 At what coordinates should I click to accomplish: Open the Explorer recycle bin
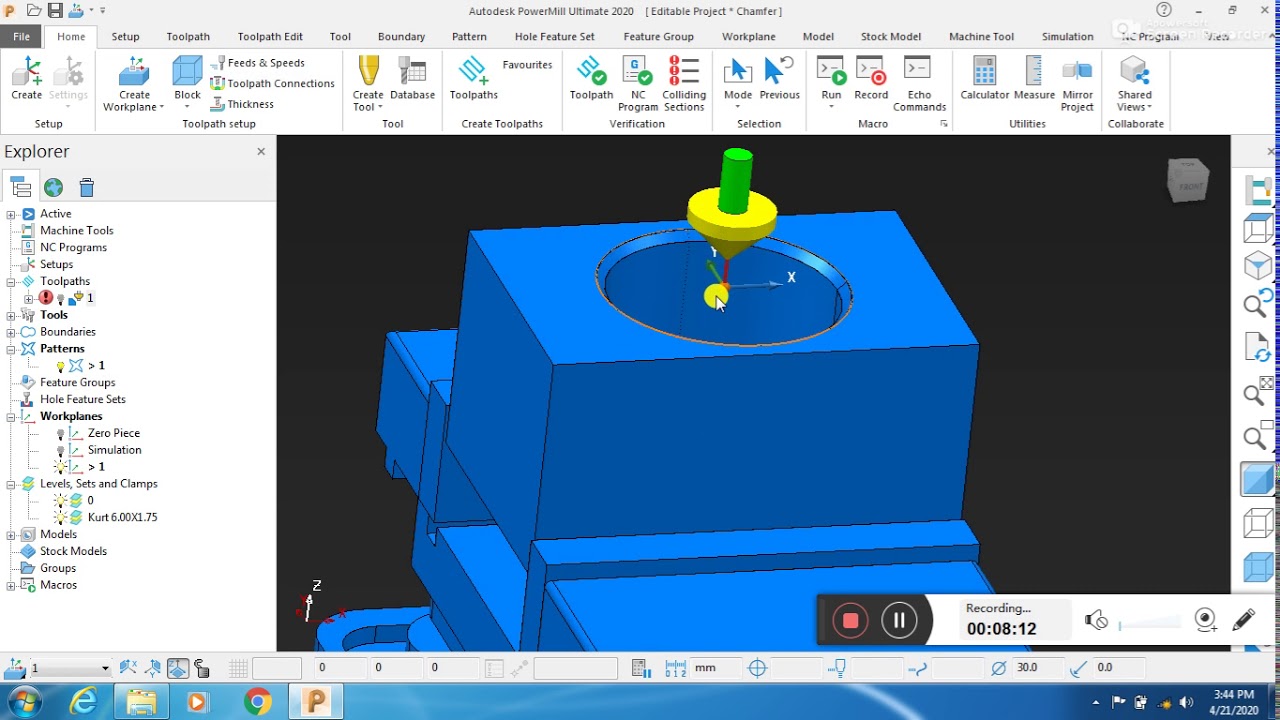(x=87, y=187)
